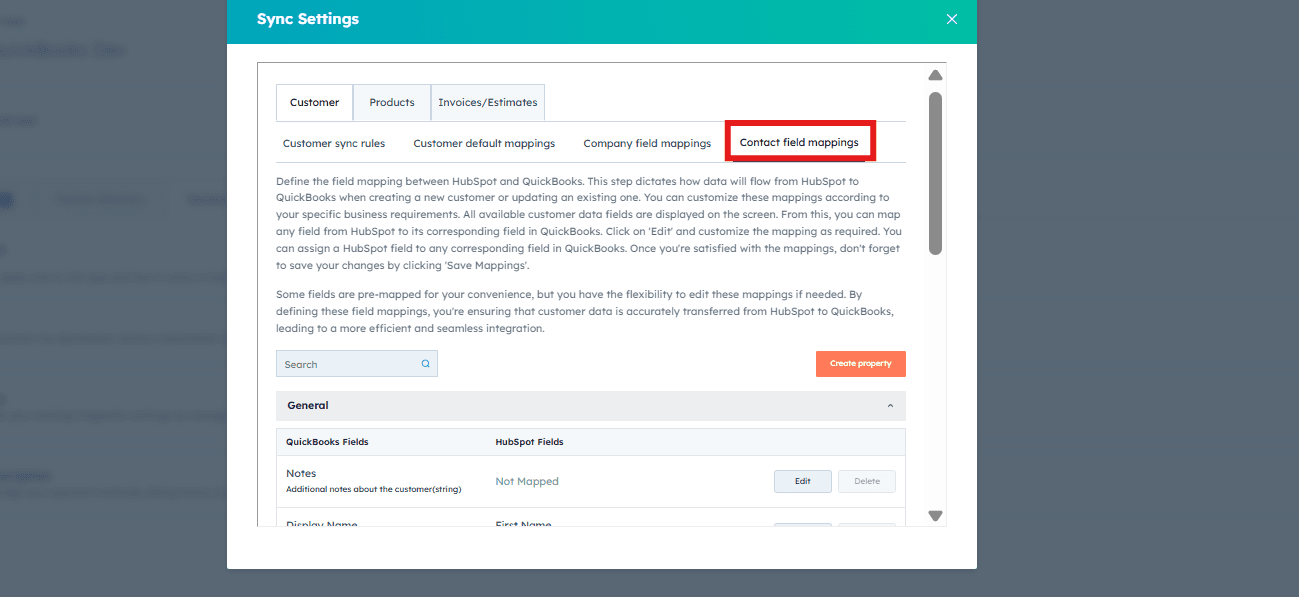Click the search magnifier icon
Viewport: 1299px width, 597px height.
point(425,364)
